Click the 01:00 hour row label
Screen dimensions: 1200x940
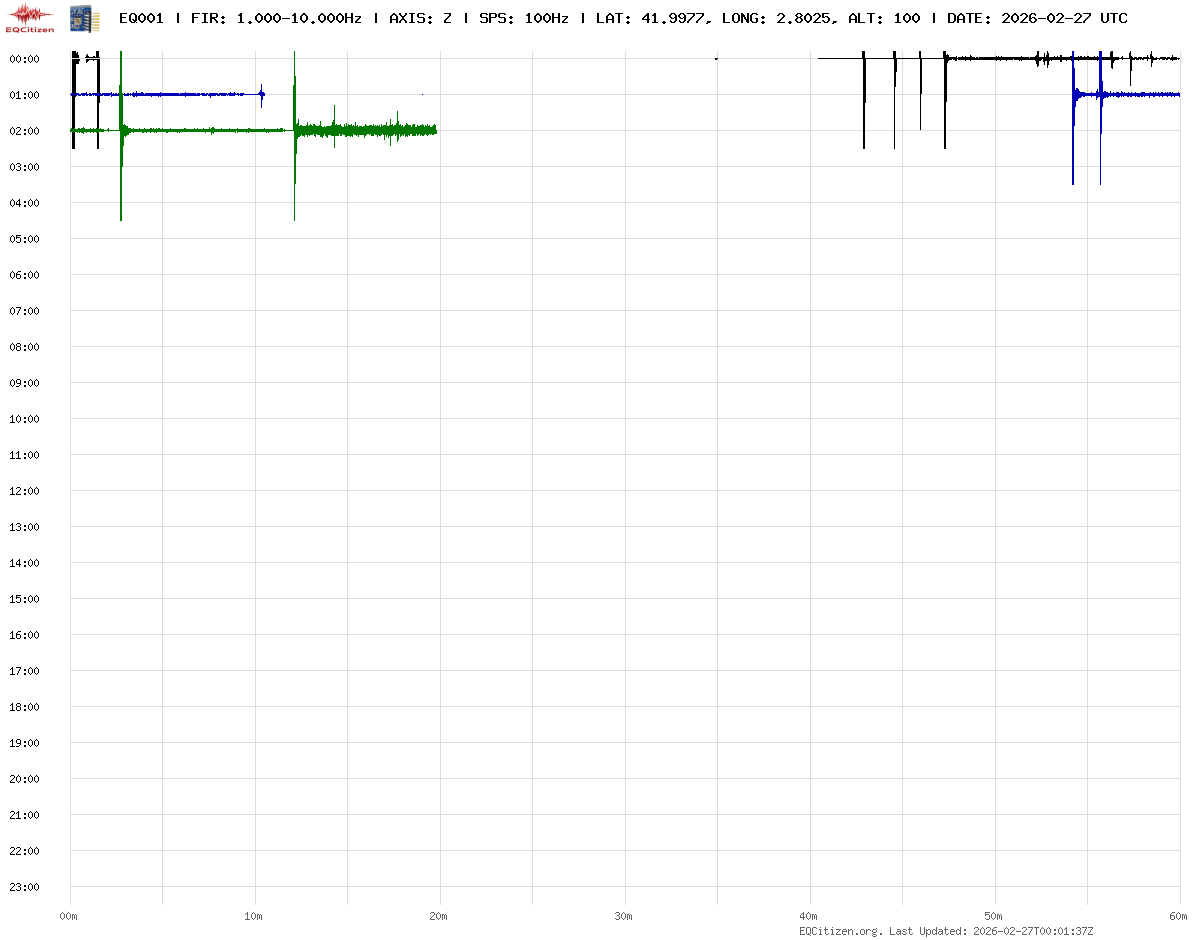pos(23,95)
